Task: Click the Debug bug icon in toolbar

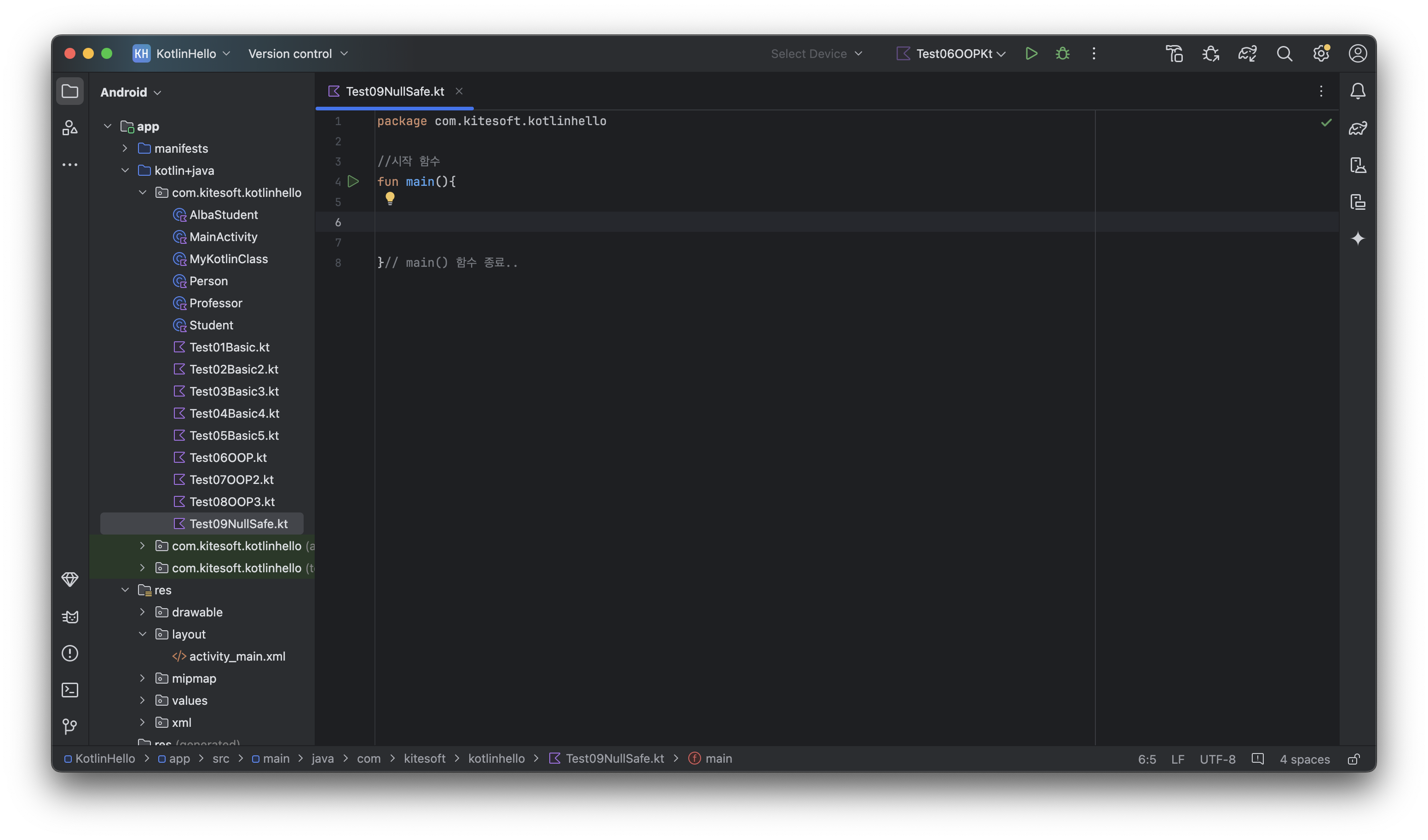Action: tap(1063, 53)
